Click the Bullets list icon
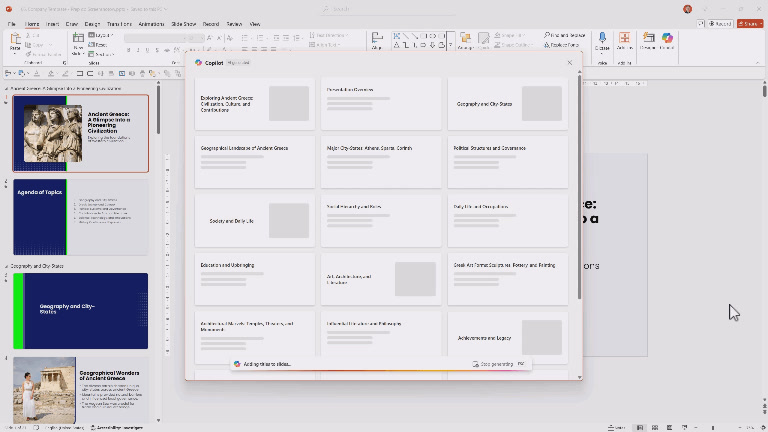The height and width of the screenshot is (432, 768). (245, 38)
